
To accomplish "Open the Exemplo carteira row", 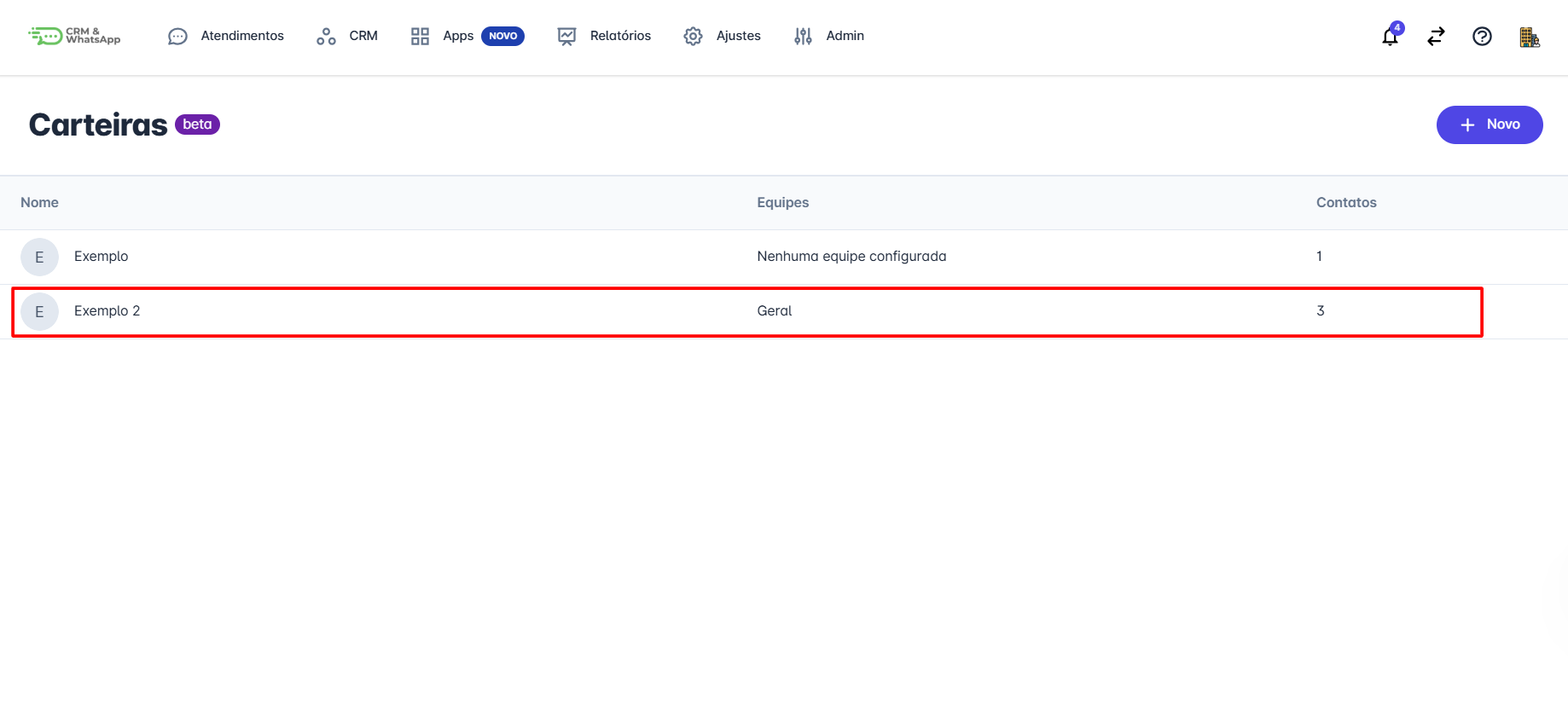I will pos(101,257).
